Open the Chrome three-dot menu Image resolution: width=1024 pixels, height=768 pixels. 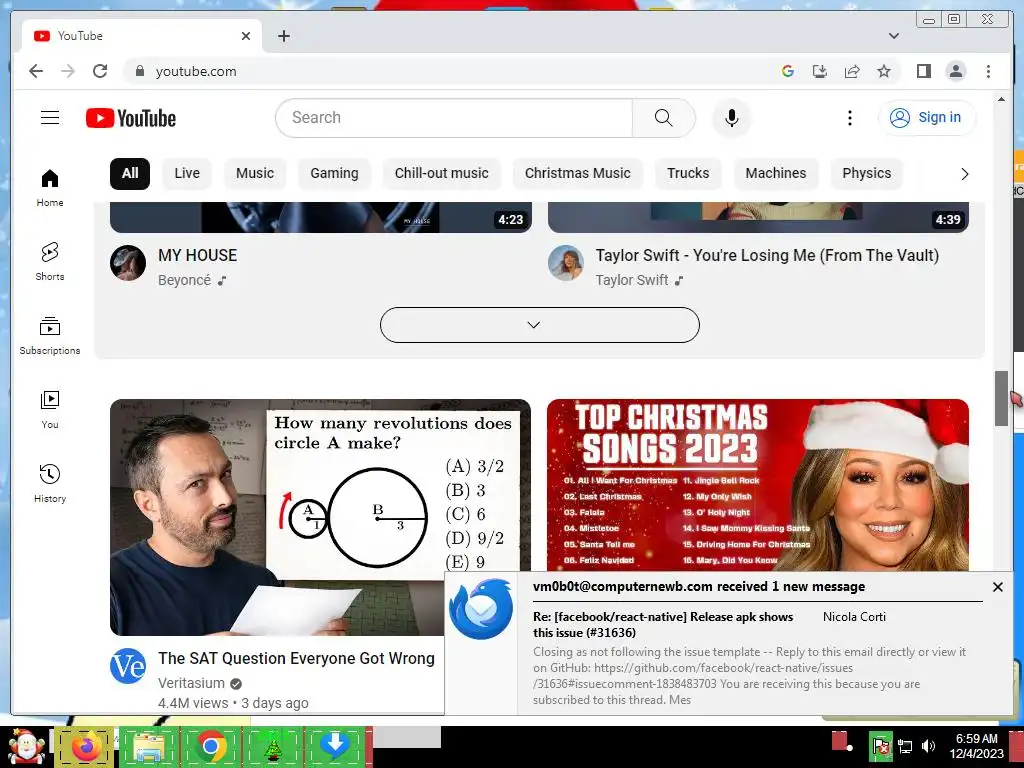click(988, 71)
